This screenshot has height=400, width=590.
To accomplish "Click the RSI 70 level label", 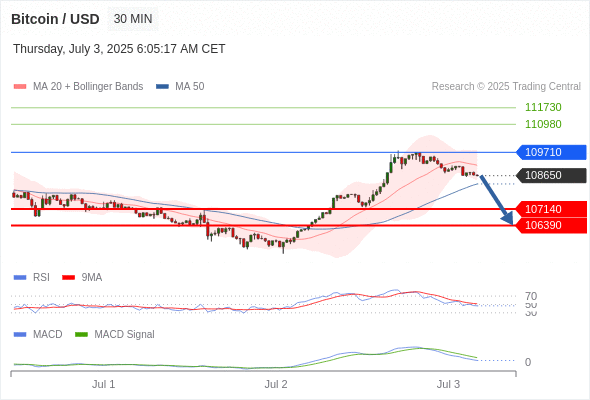I will coord(531,296).
